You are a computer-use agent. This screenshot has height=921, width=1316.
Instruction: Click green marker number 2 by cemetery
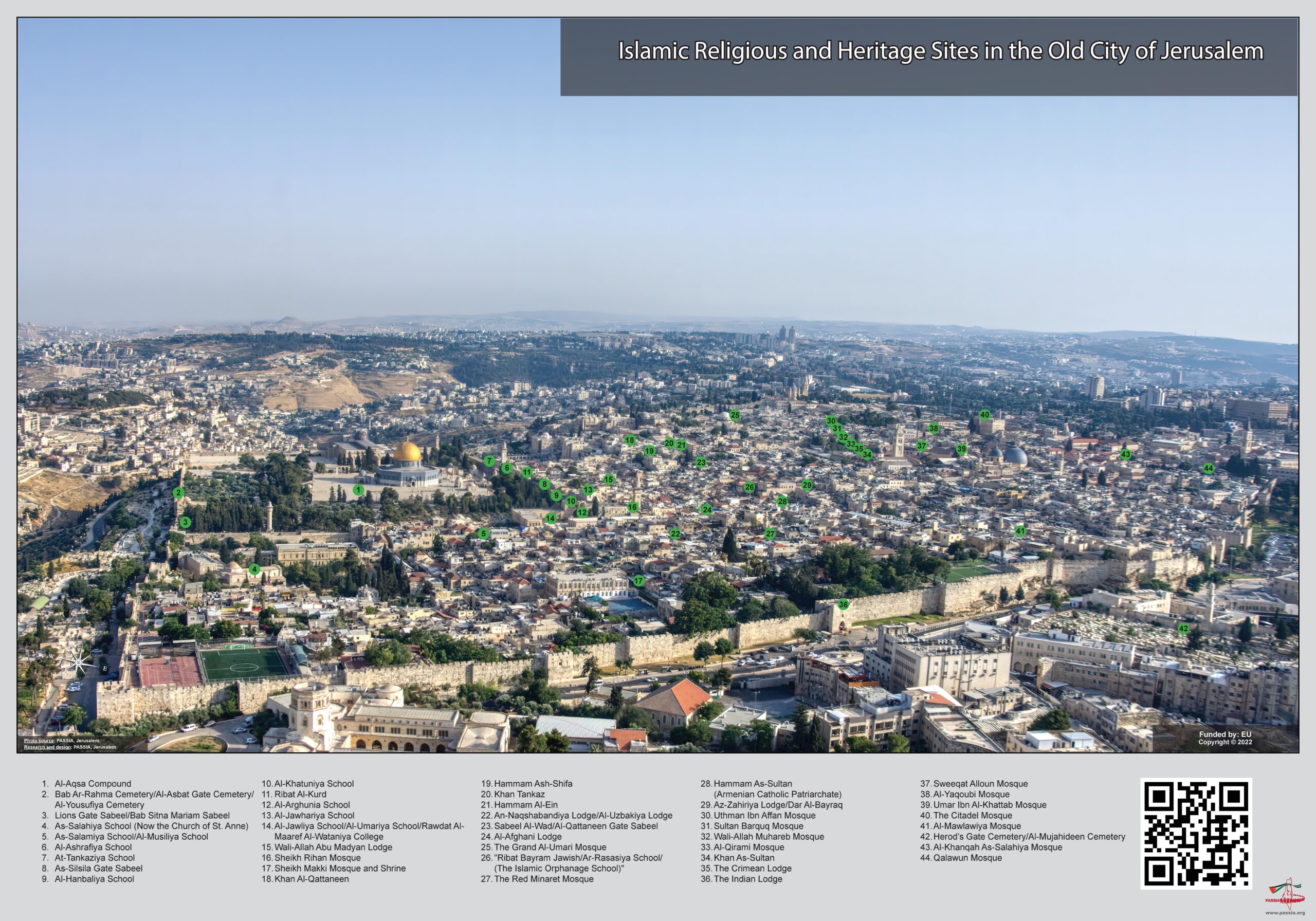pos(178,492)
